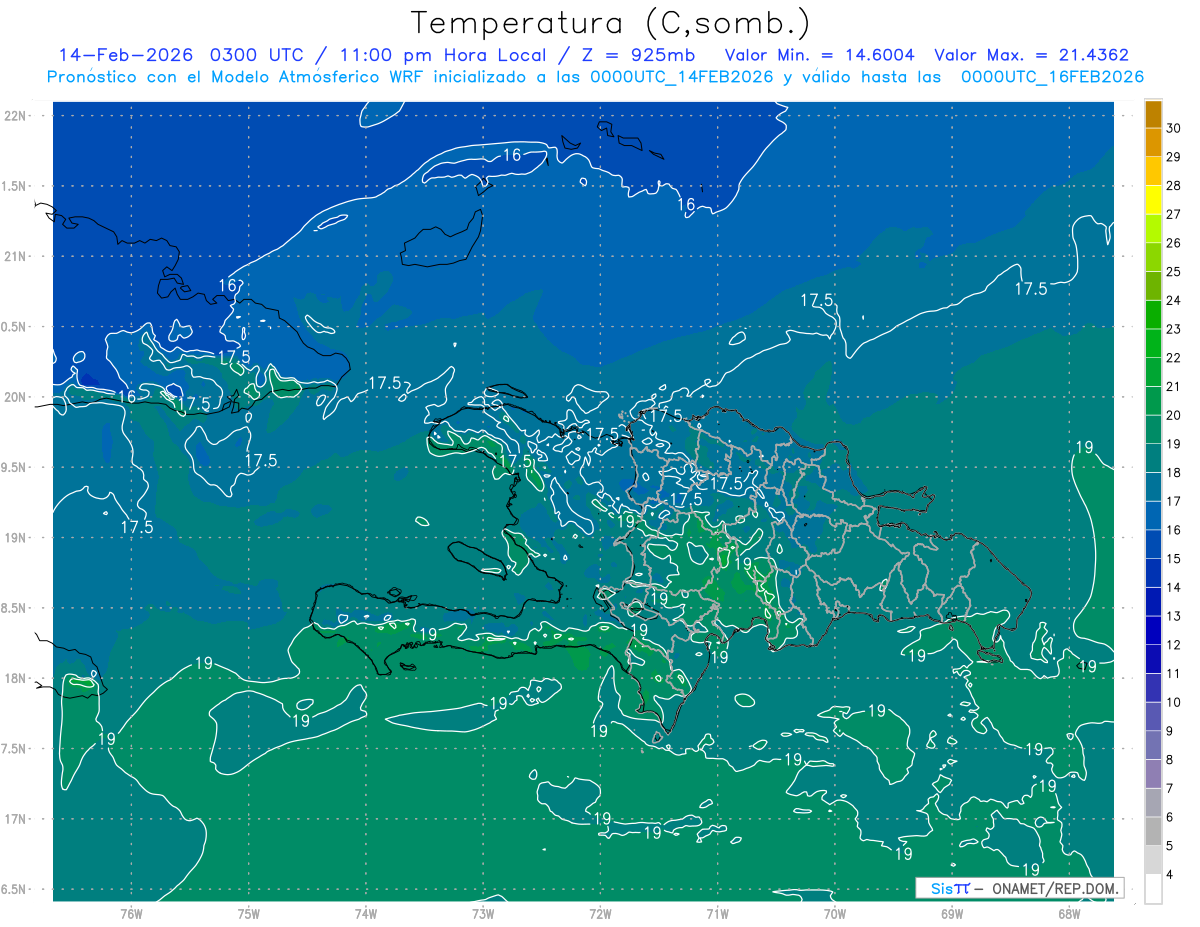Click the "22N" latitude axis label
Image resolution: width=1200 pixels, height=927 pixels.
click(17, 116)
